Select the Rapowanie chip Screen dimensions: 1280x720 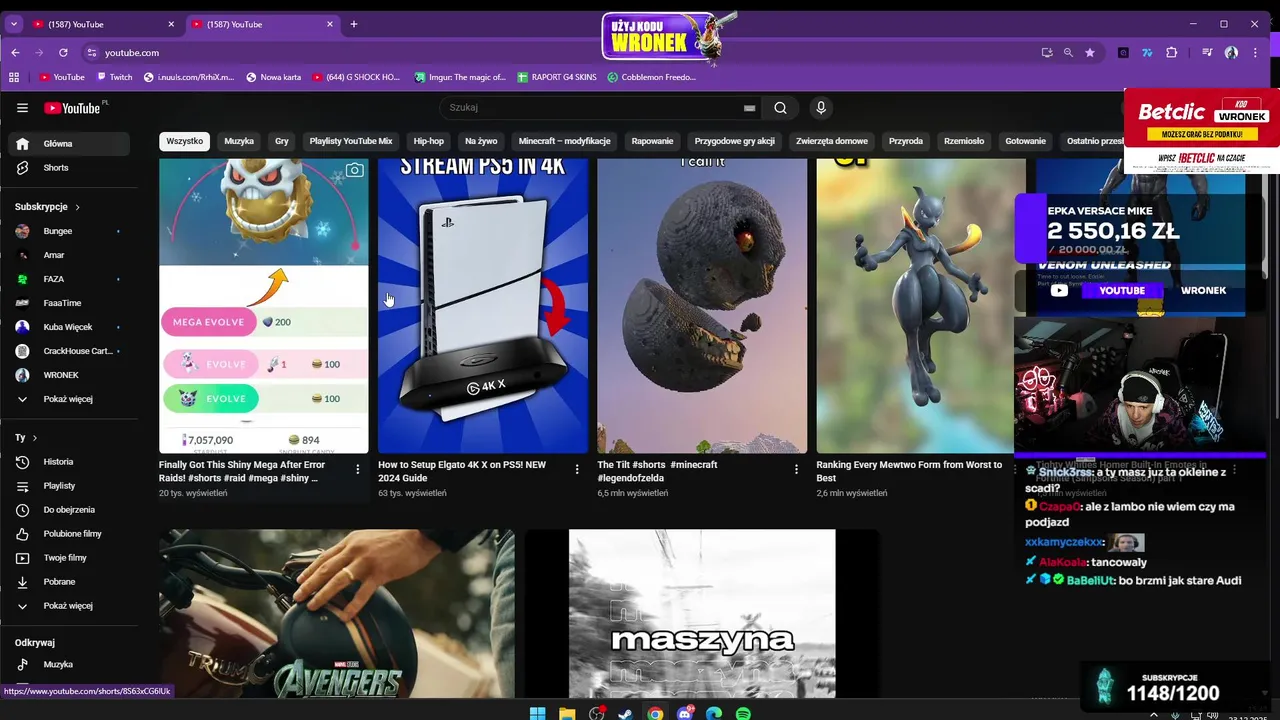(x=653, y=141)
